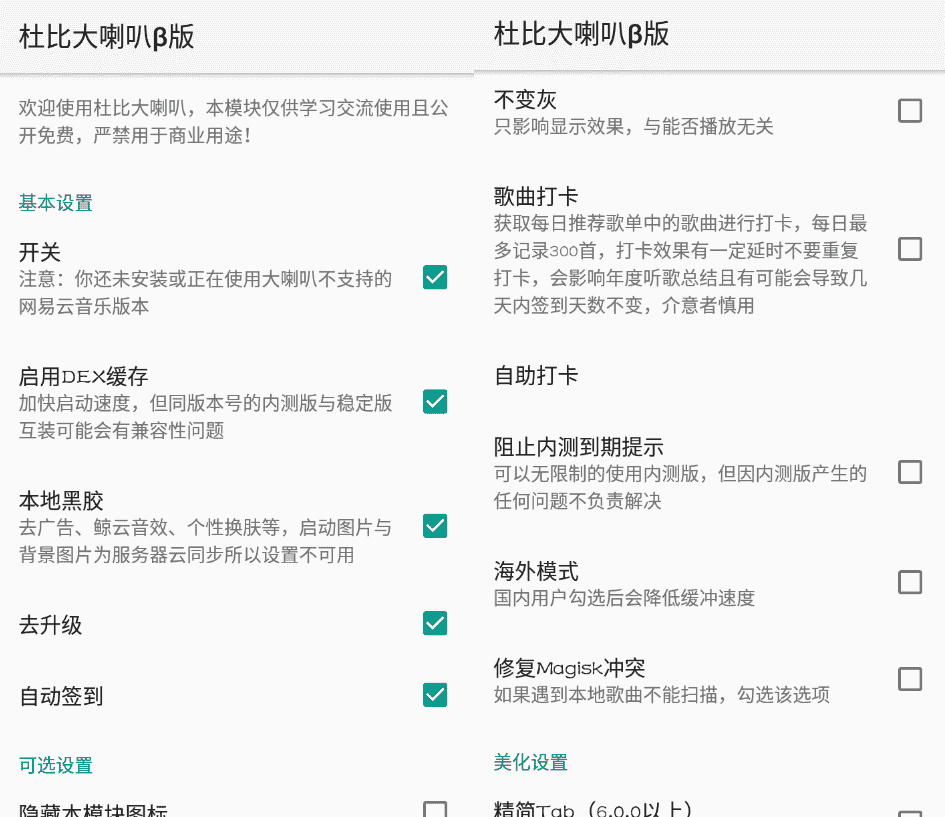The width and height of the screenshot is (945, 817).
Task: Select the 基本设置 section header
Action: click(x=55, y=202)
